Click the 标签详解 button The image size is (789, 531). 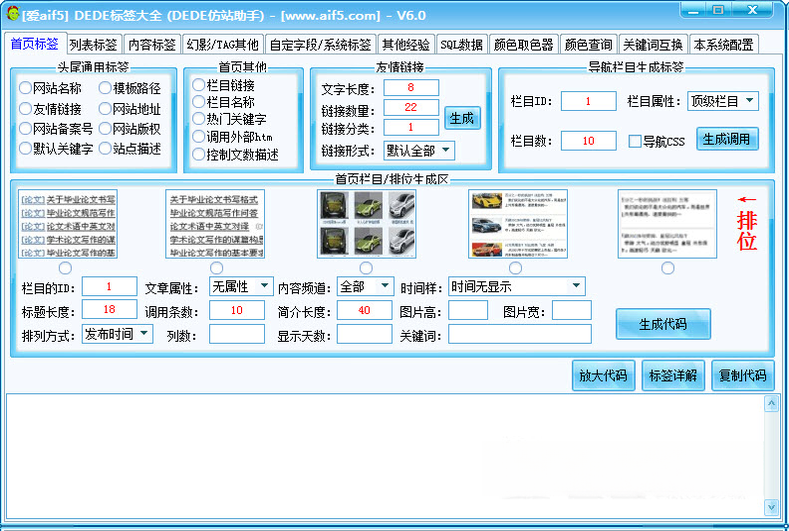pyautogui.click(x=673, y=375)
